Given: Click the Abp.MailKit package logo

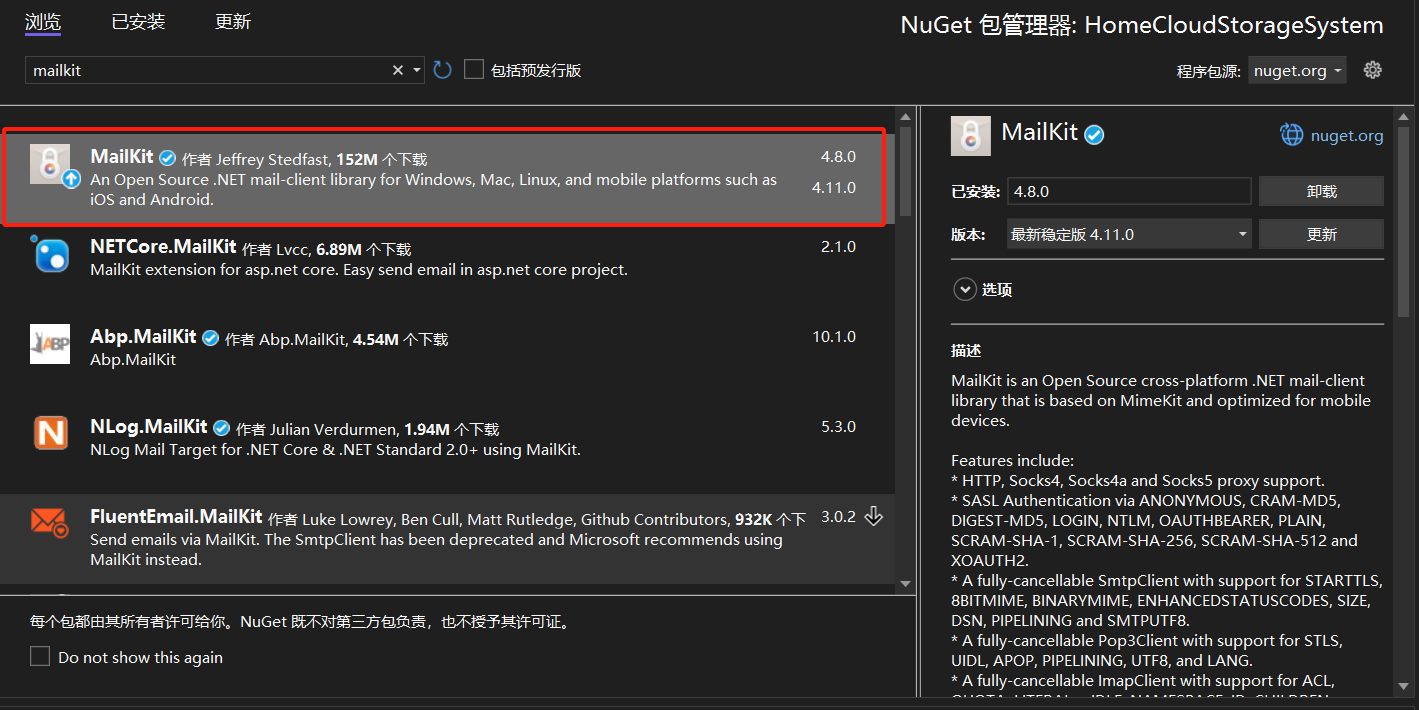Looking at the screenshot, I should click(x=50, y=344).
